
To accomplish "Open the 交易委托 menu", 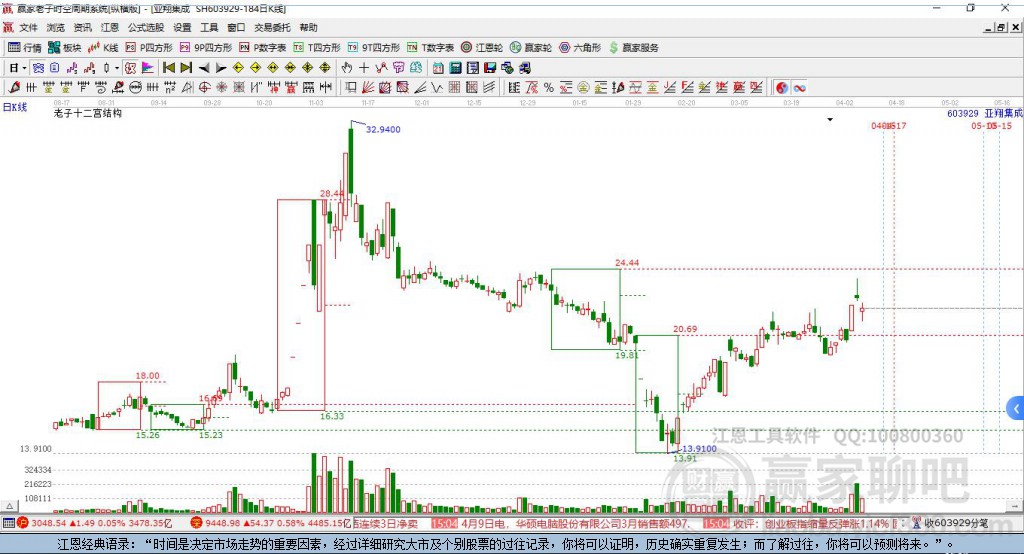I will (272, 27).
